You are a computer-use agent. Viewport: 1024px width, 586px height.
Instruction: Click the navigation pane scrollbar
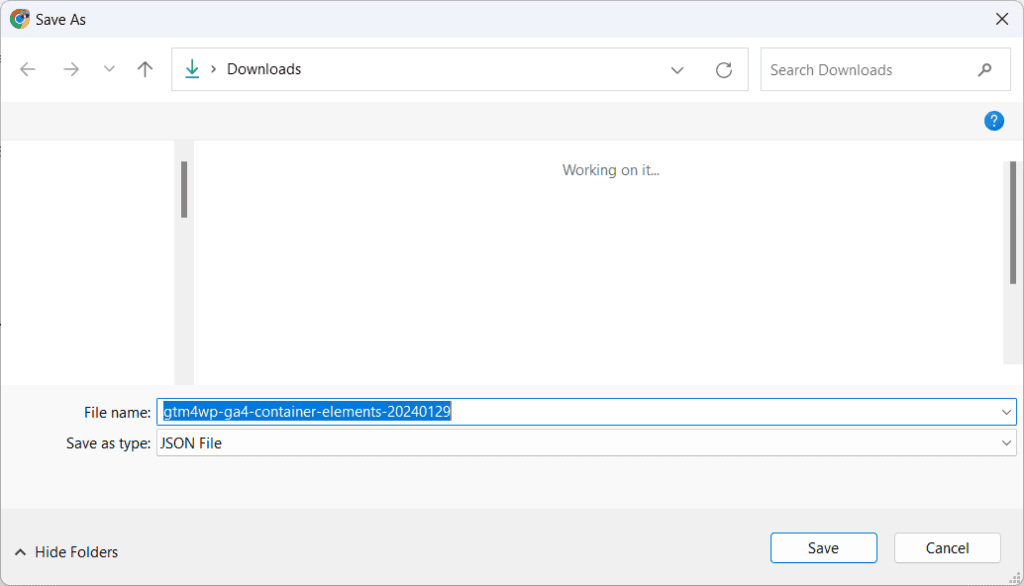[184, 189]
